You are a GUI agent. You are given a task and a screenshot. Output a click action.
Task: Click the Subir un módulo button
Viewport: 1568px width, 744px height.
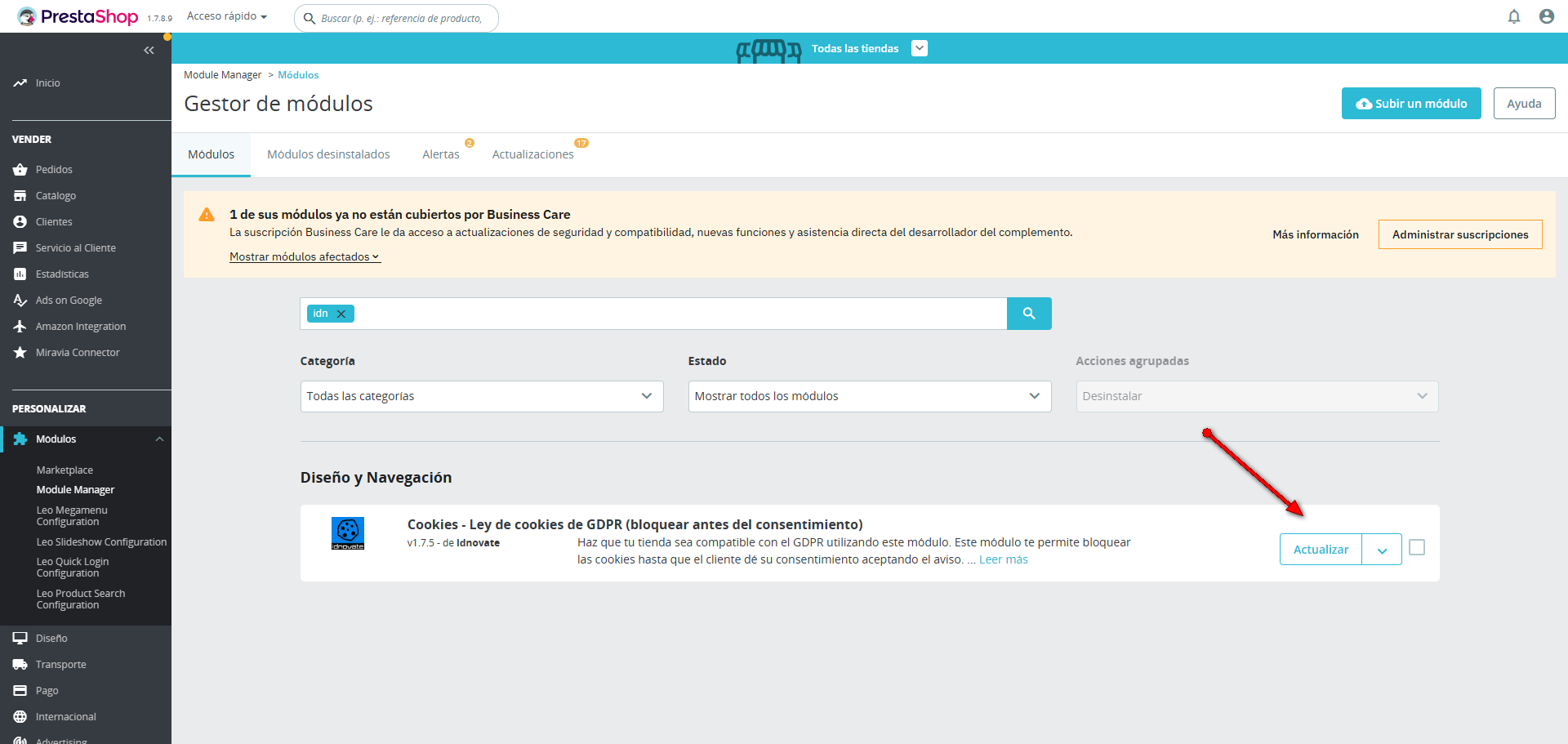click(1411, 104)
